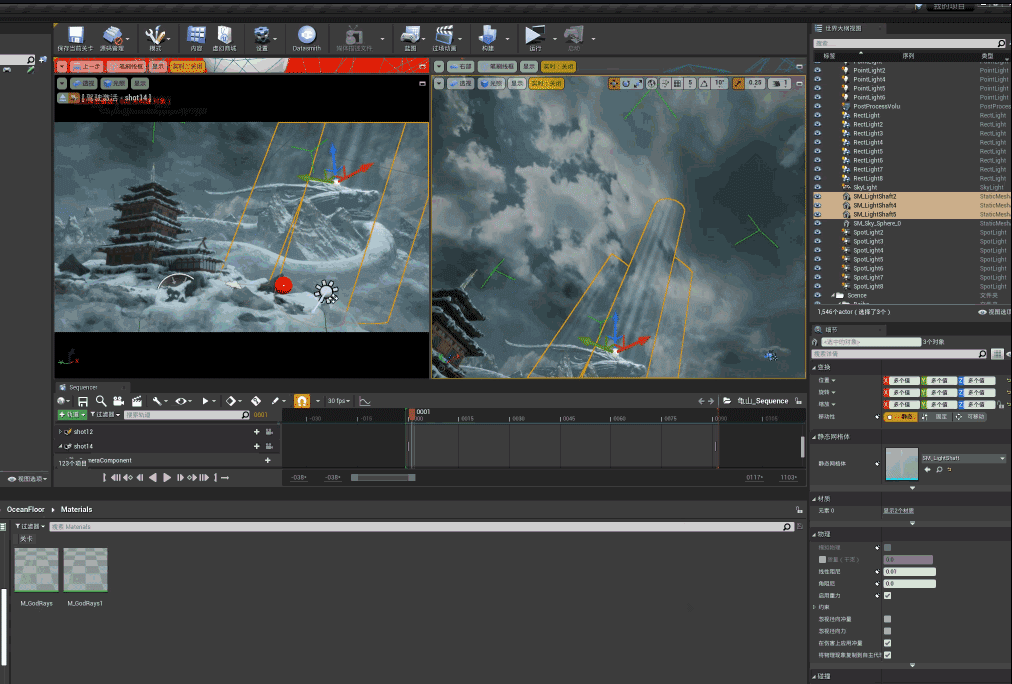The width and height of the screenshot is (1012, 684).
Task: Click the Sequencer timeline range scrollbar
Action: (383, 478)
